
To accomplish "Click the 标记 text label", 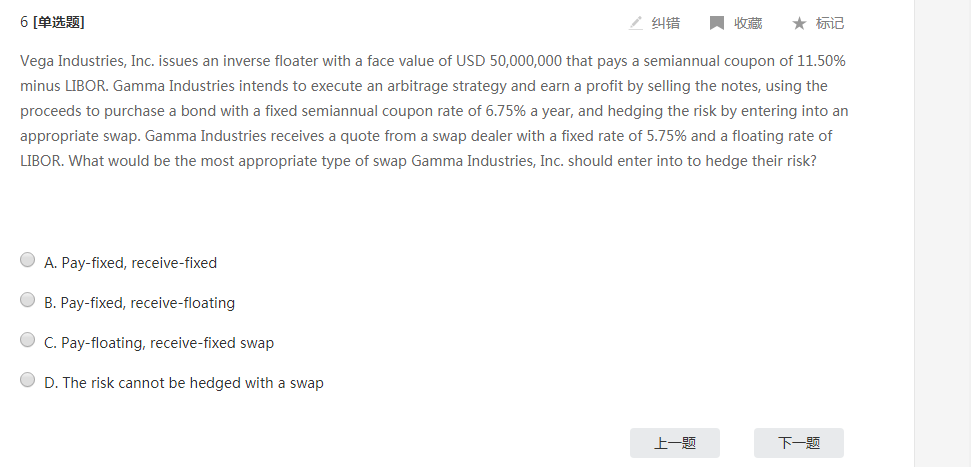I will [830, 23].
